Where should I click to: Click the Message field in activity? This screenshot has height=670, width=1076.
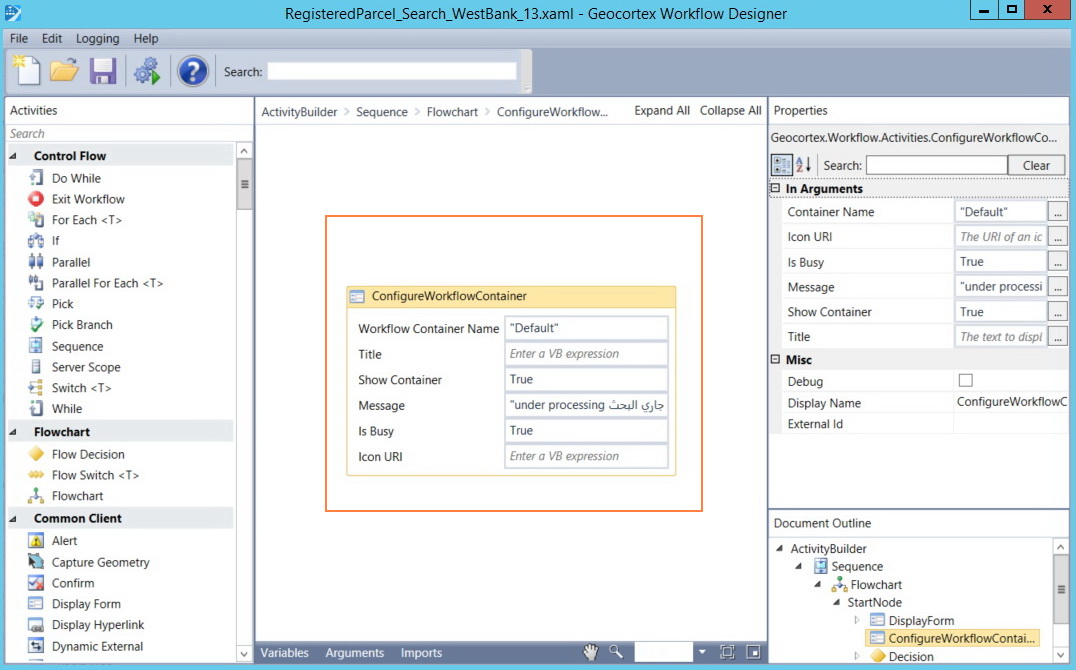586,405
